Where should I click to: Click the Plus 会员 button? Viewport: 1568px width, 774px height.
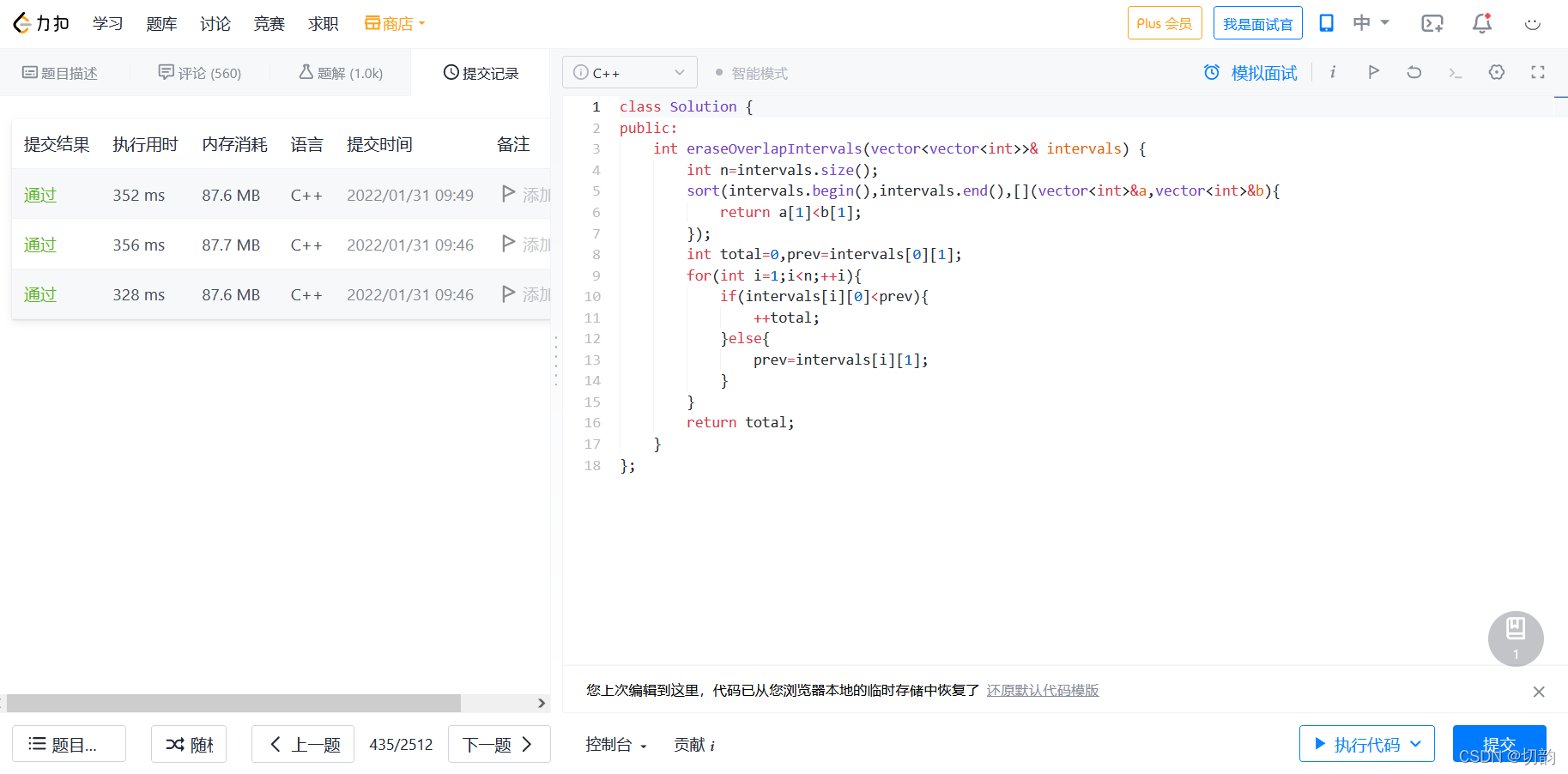(x=1165, y=23)
